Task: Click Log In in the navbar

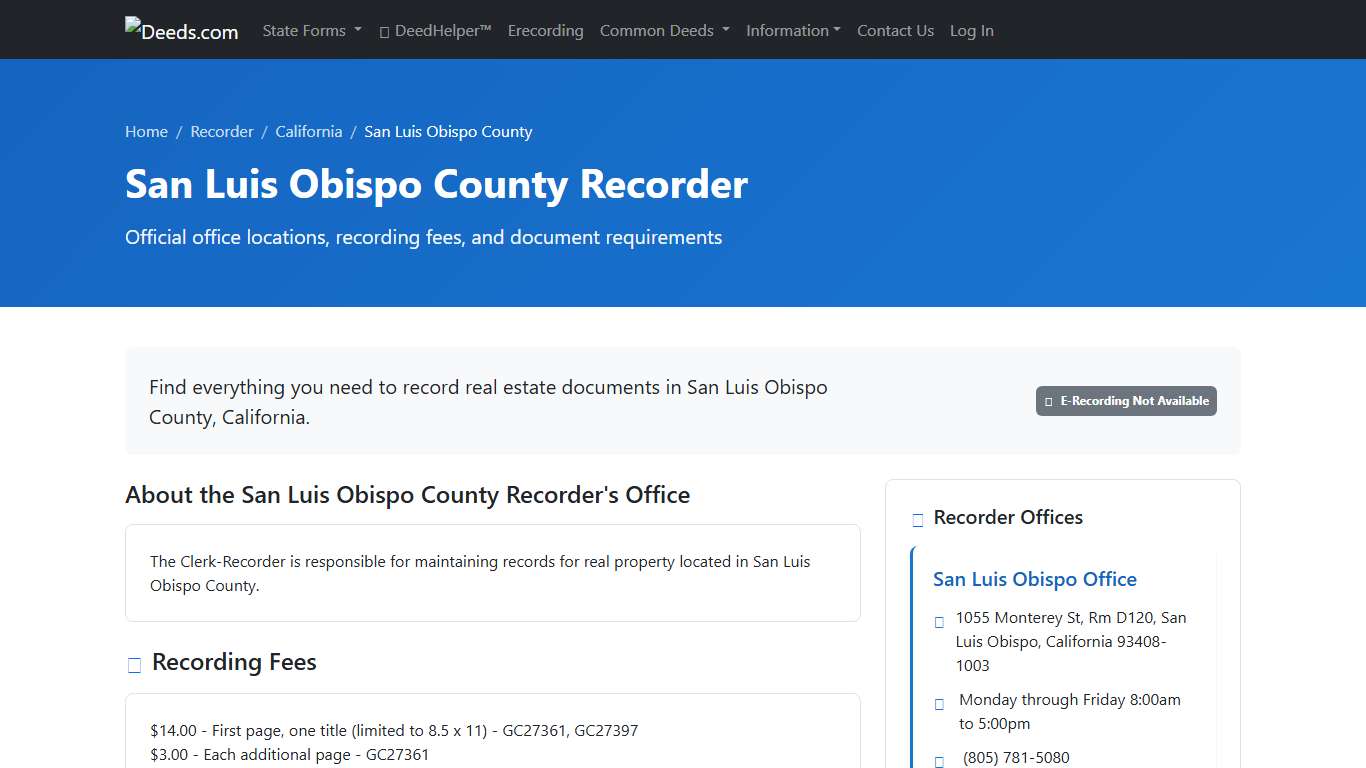Action: (971, 31)
